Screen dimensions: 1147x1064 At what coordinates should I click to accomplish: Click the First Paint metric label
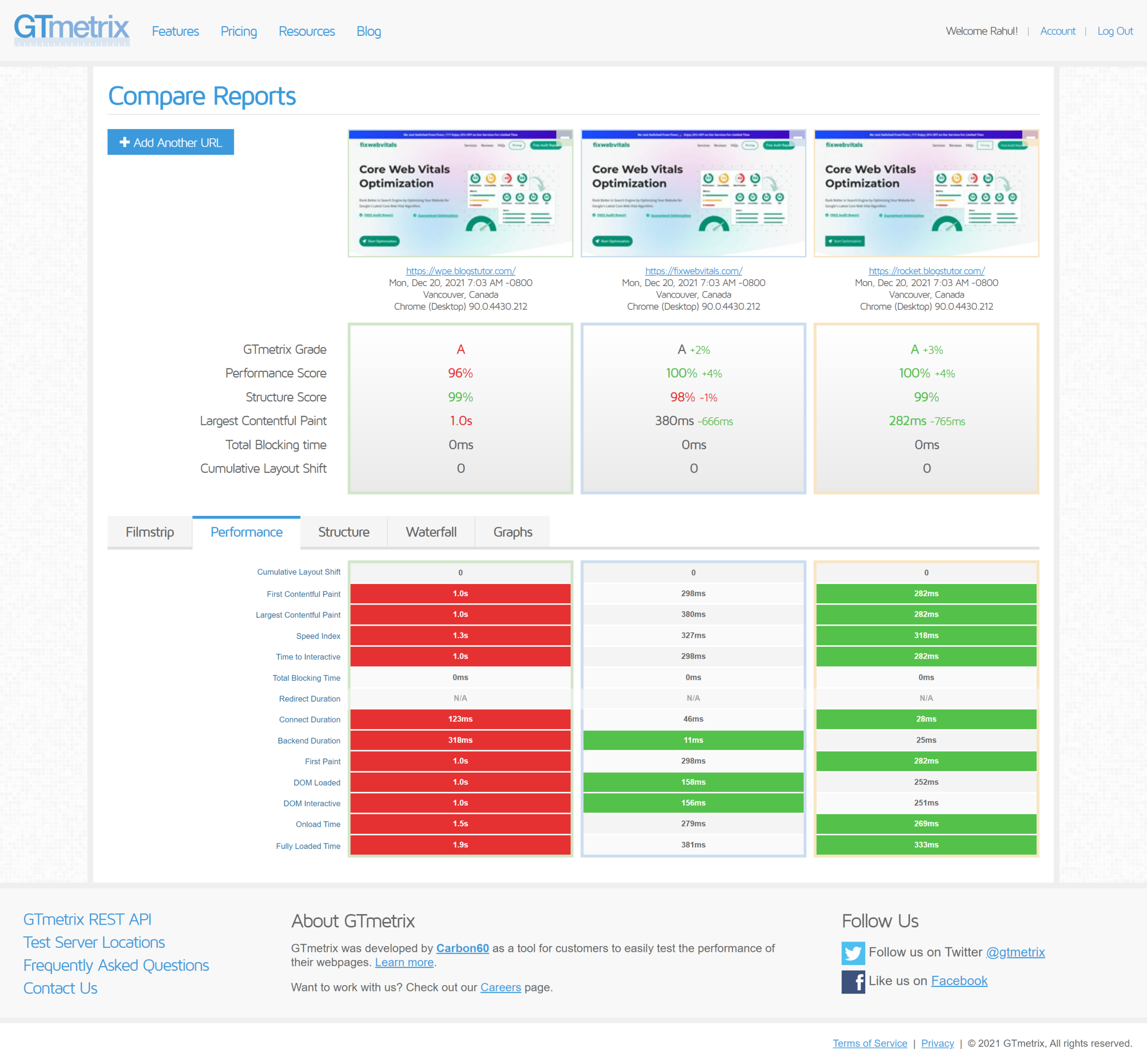click(x=323, y=762)
